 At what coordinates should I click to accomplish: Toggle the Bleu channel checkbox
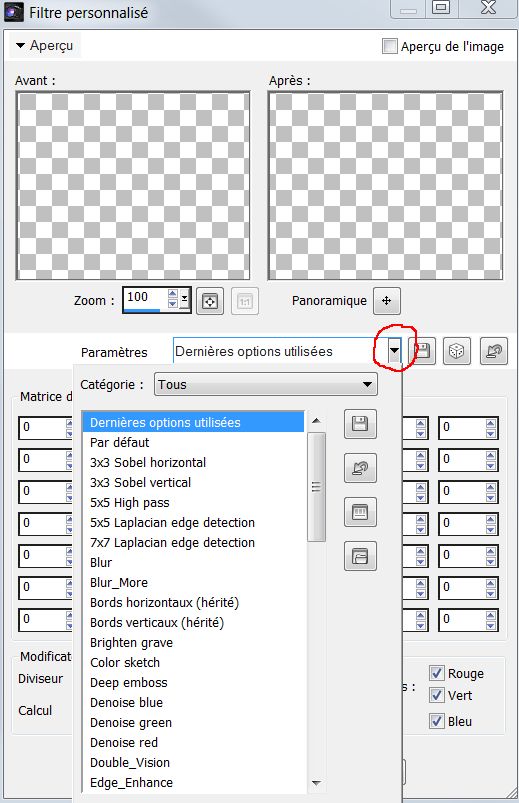[437, 721]
